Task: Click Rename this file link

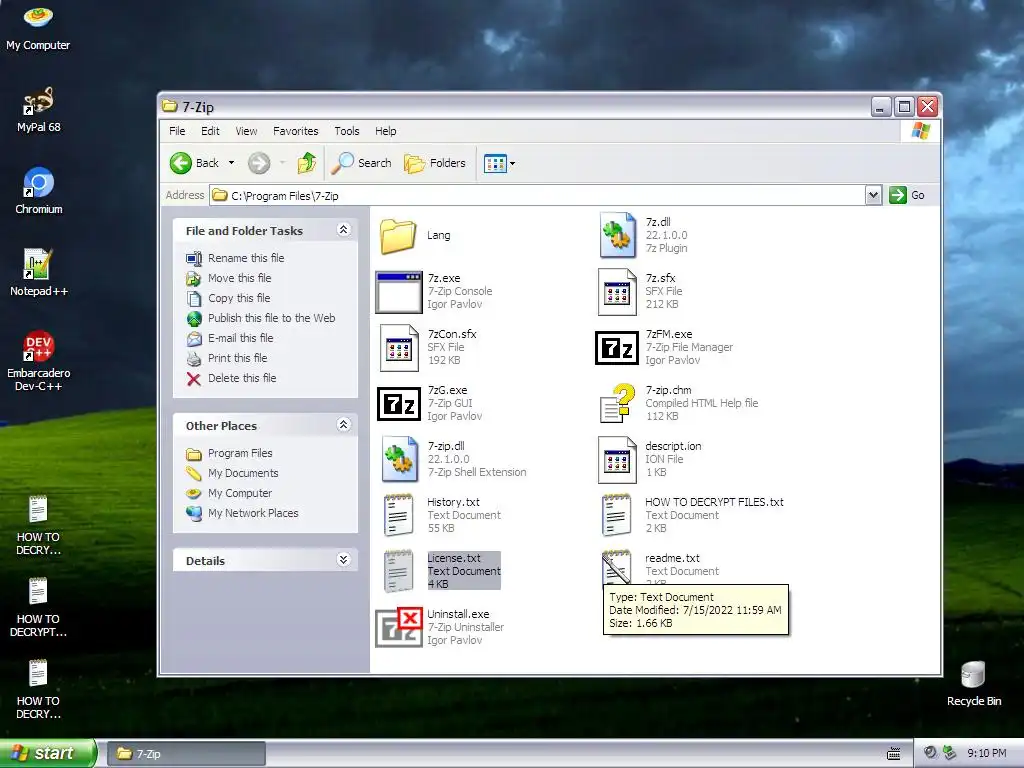Action: (246, 258)
